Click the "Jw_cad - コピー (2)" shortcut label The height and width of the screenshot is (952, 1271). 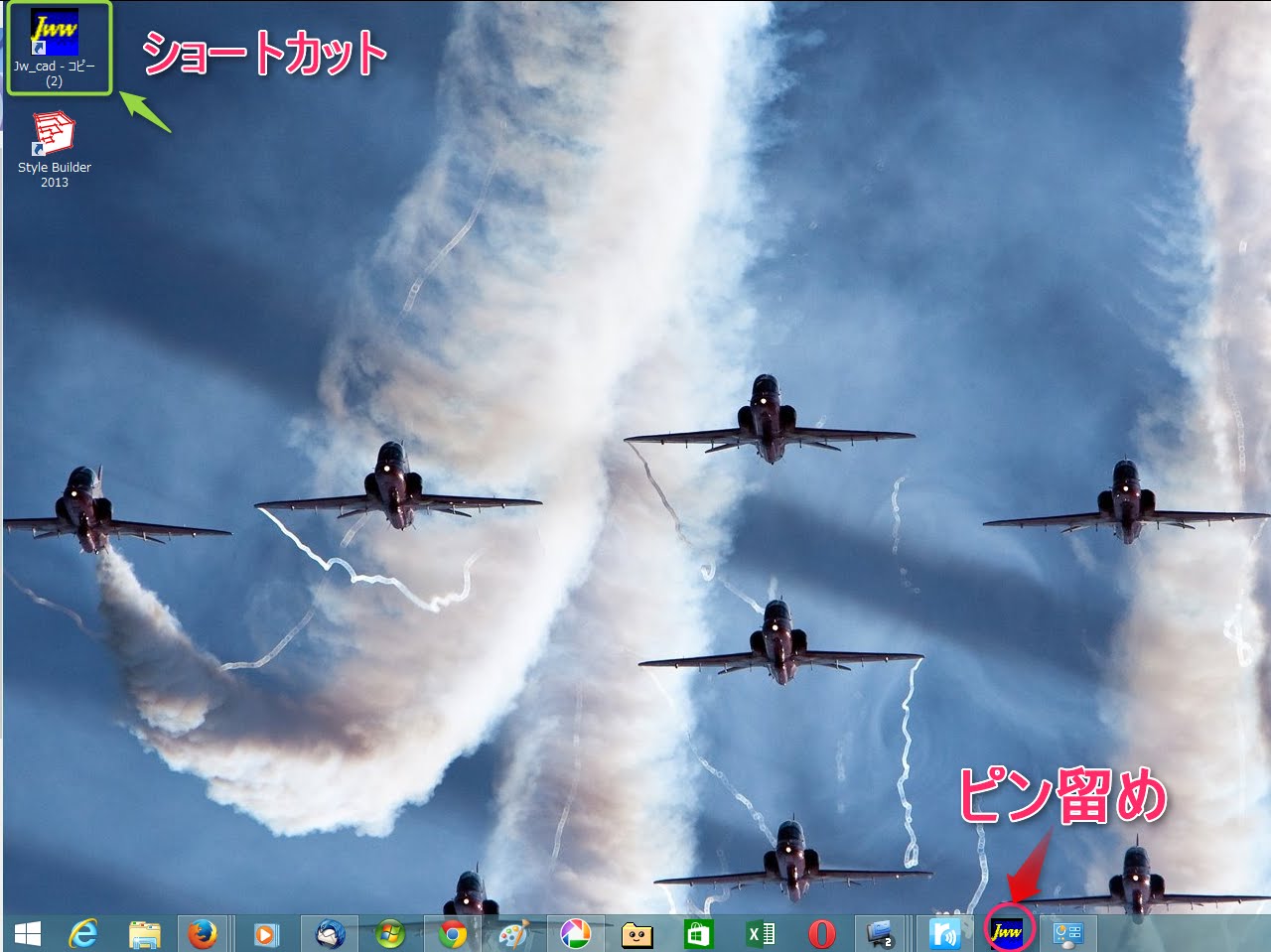[55, 73]
